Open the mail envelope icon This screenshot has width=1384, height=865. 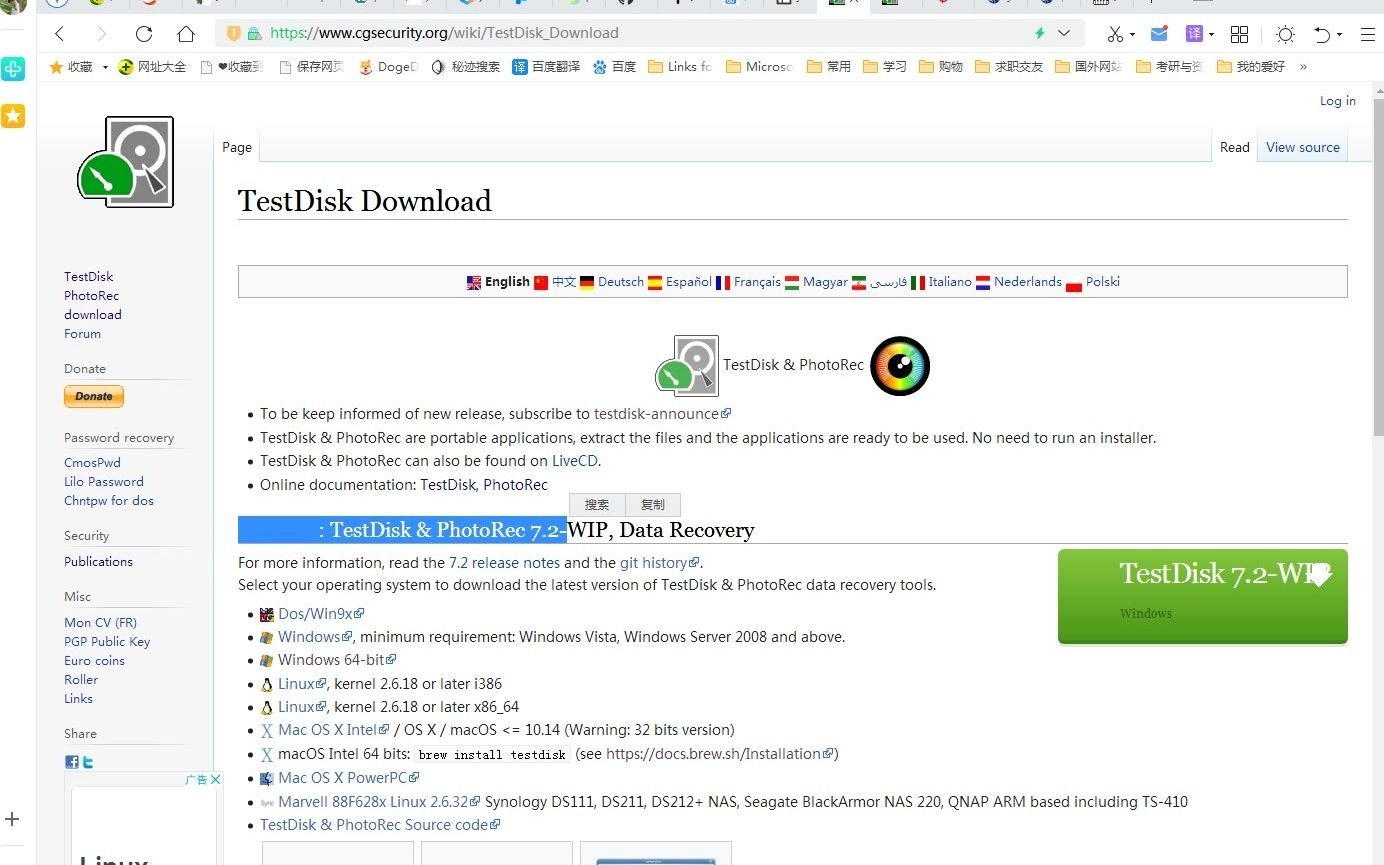[x=1159, y=34]
